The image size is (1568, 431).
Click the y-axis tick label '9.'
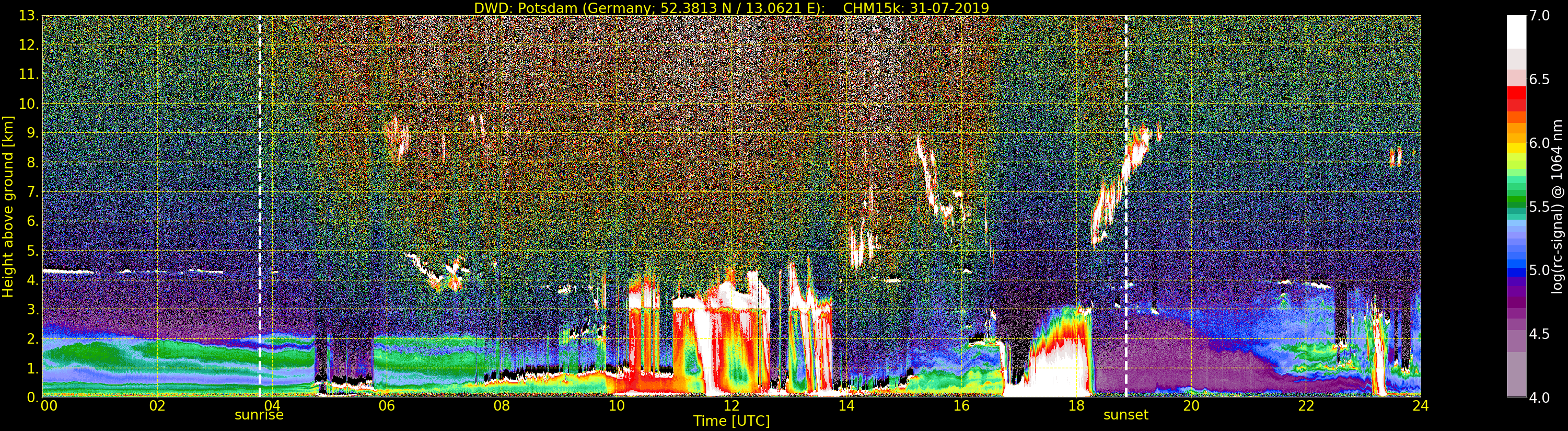pos(33,133)
